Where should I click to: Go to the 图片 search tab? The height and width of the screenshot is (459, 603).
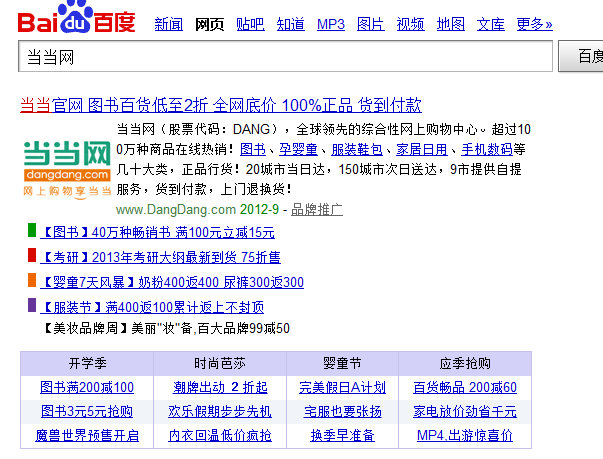(x=371, y=24)
